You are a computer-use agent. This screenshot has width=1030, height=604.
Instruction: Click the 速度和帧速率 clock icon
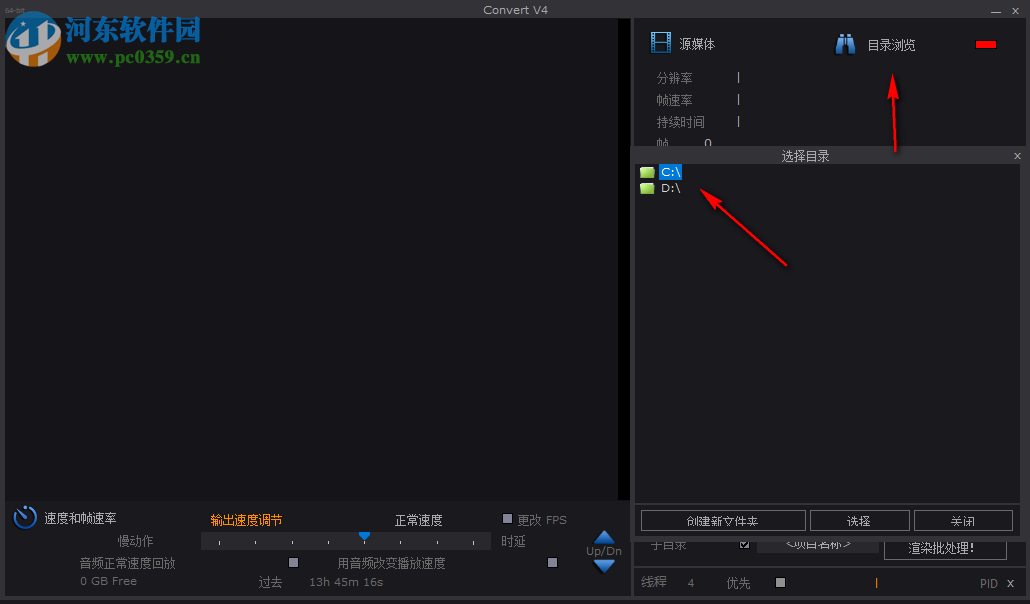24,518
